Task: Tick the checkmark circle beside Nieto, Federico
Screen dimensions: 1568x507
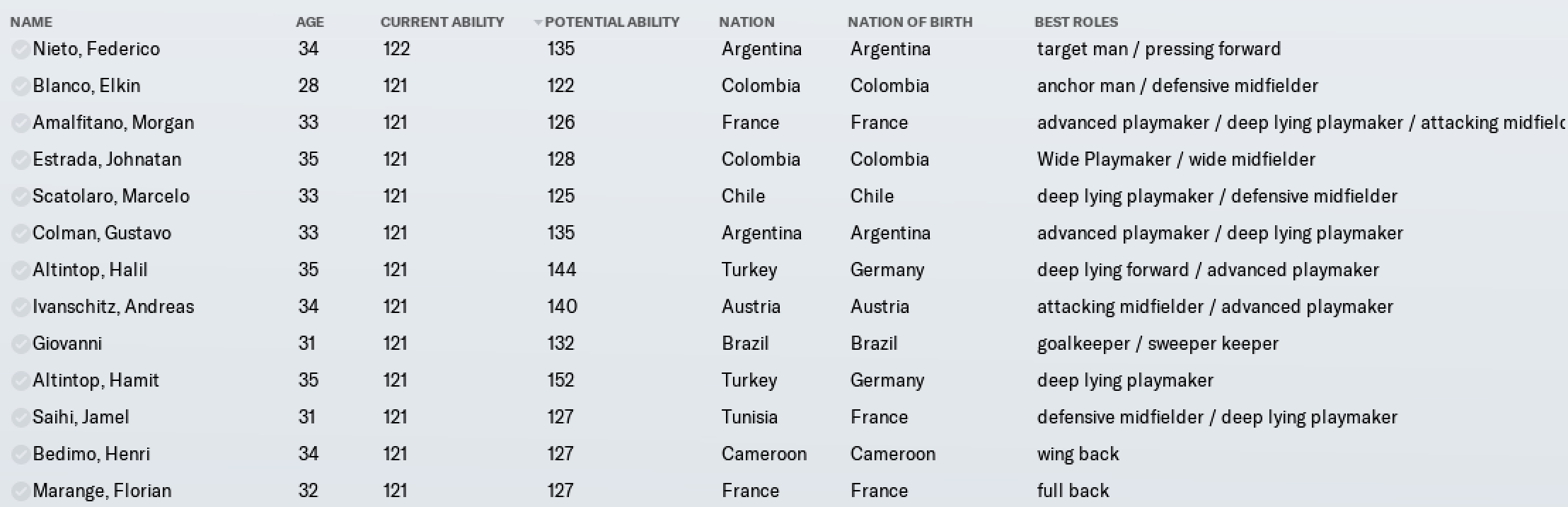Action: (21, 49)
